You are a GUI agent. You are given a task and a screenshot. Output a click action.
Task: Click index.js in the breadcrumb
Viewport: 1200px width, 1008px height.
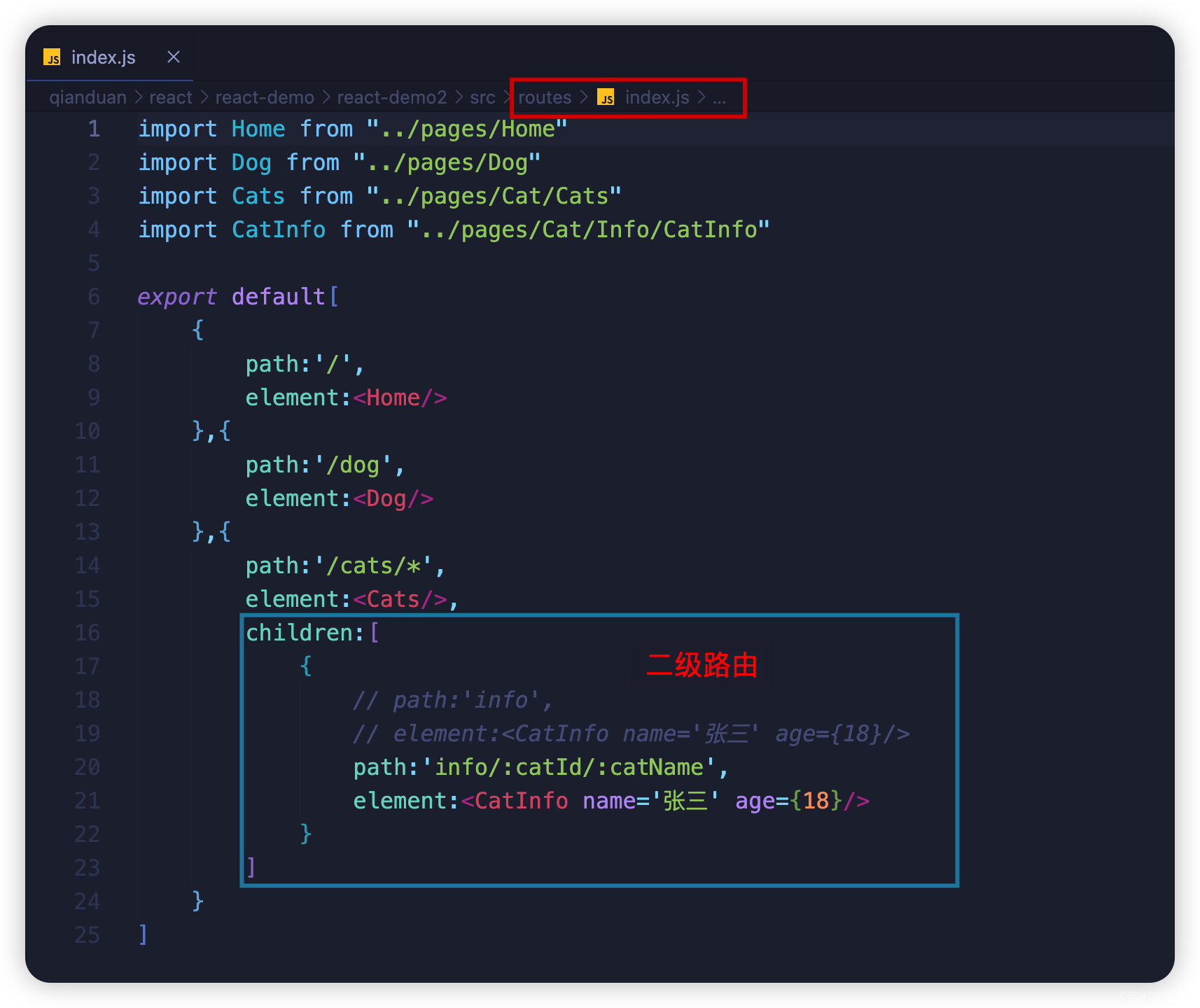coord(657,97)
